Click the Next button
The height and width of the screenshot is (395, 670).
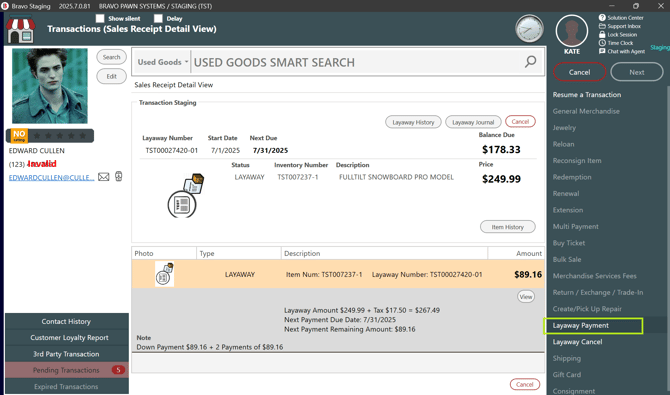637,72
